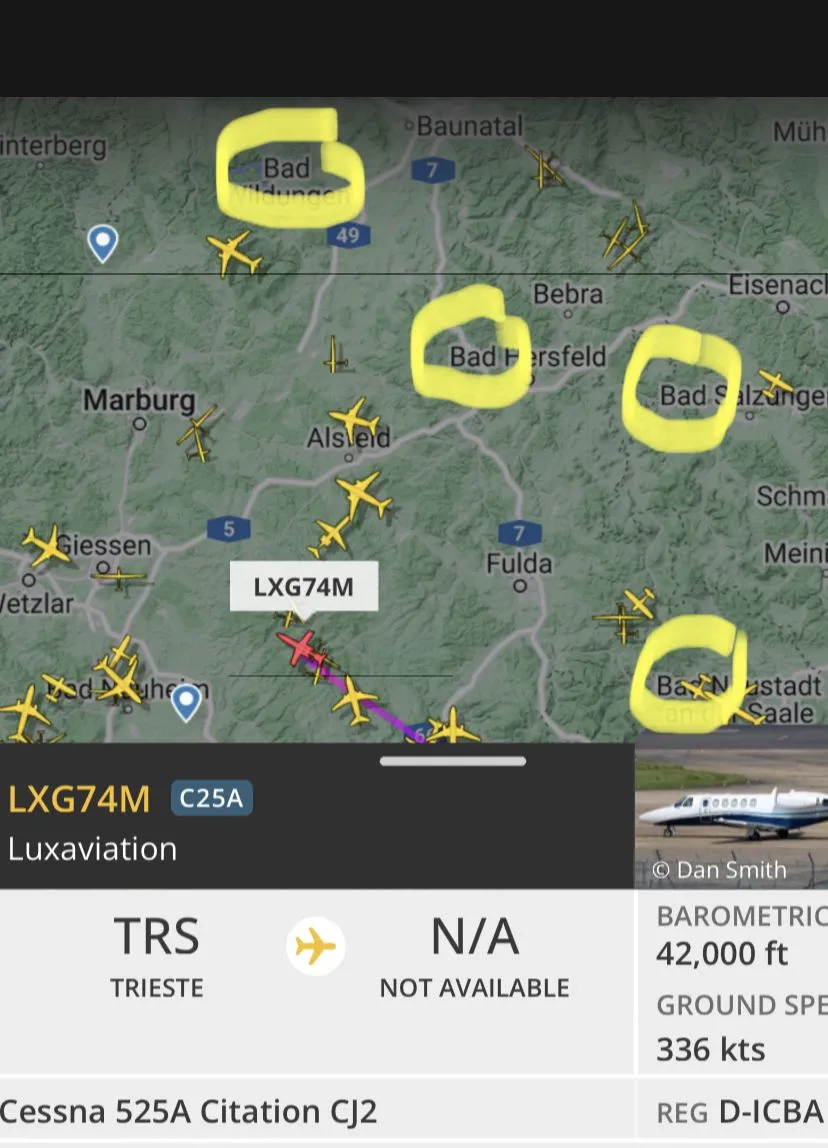Select the red LXG74M aircraft icon

[x=300, y=647]
